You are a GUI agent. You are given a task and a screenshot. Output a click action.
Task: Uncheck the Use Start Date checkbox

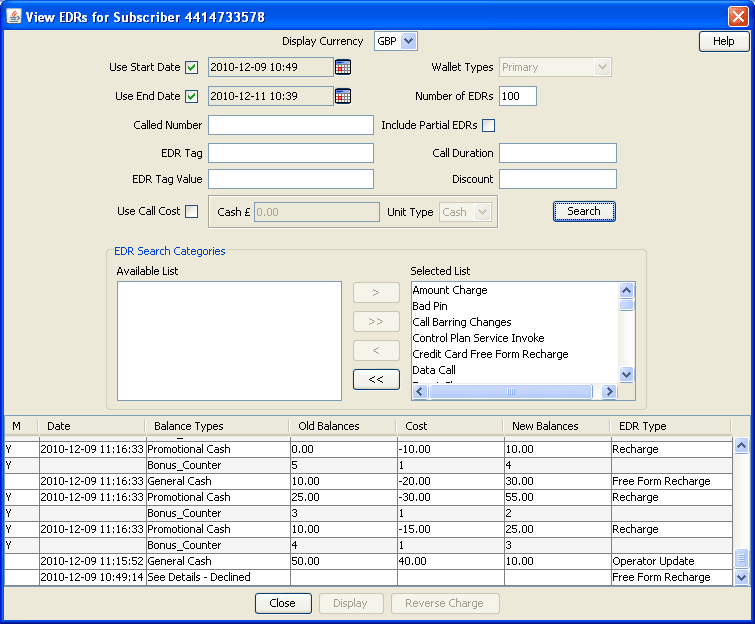pos(192,67)
